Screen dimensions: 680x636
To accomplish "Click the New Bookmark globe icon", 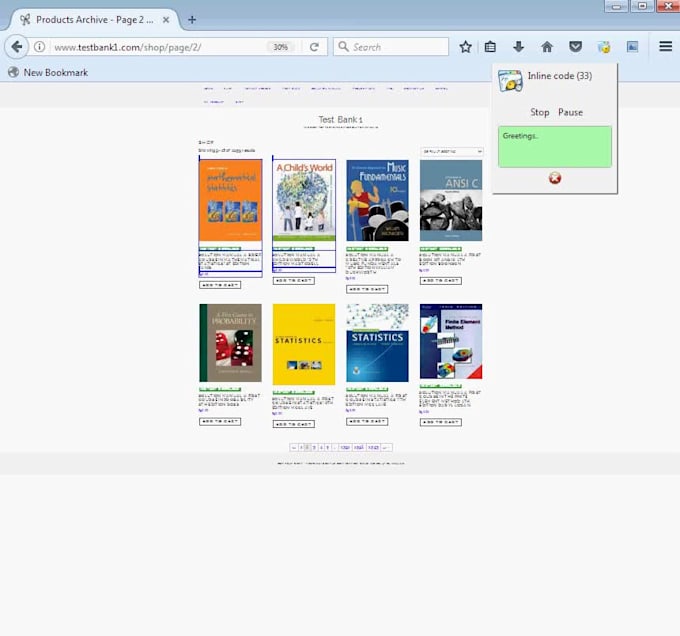I will click(13, 72).
